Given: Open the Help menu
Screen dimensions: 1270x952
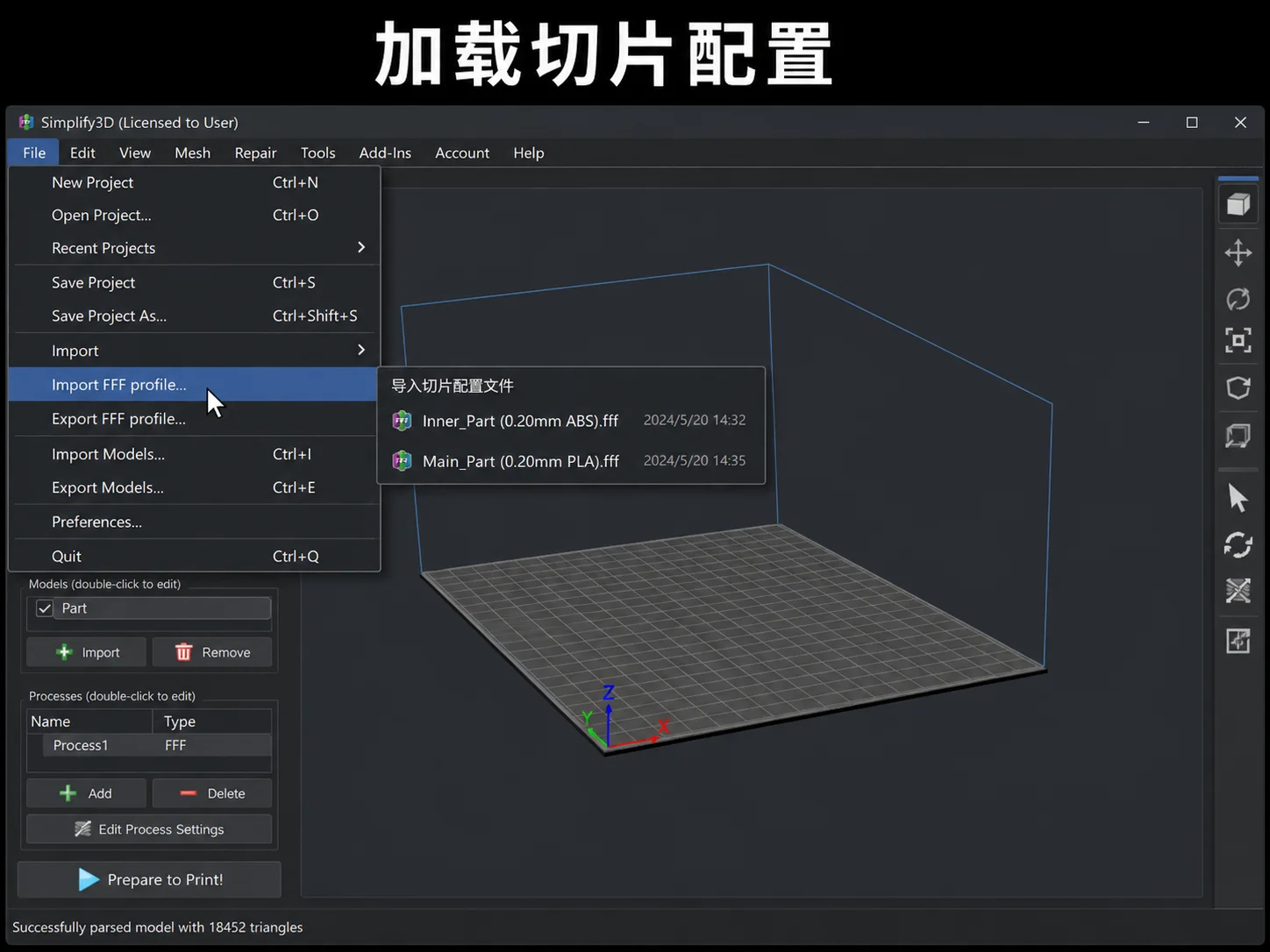Looking at the screenshot, I should [529, 153].
